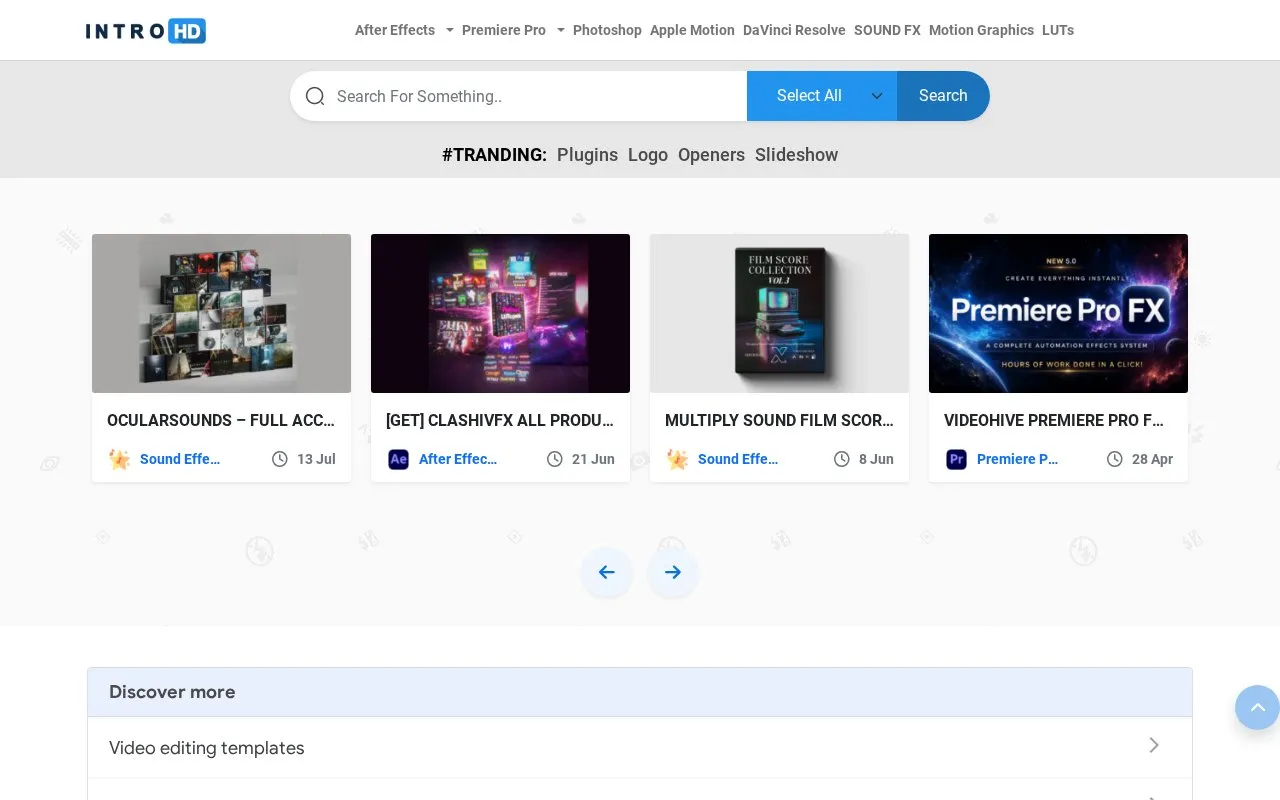Open the Premiere Pro FX thumbnail
The width and height of the screenshot is (1280, 800).
[1058, 313]
